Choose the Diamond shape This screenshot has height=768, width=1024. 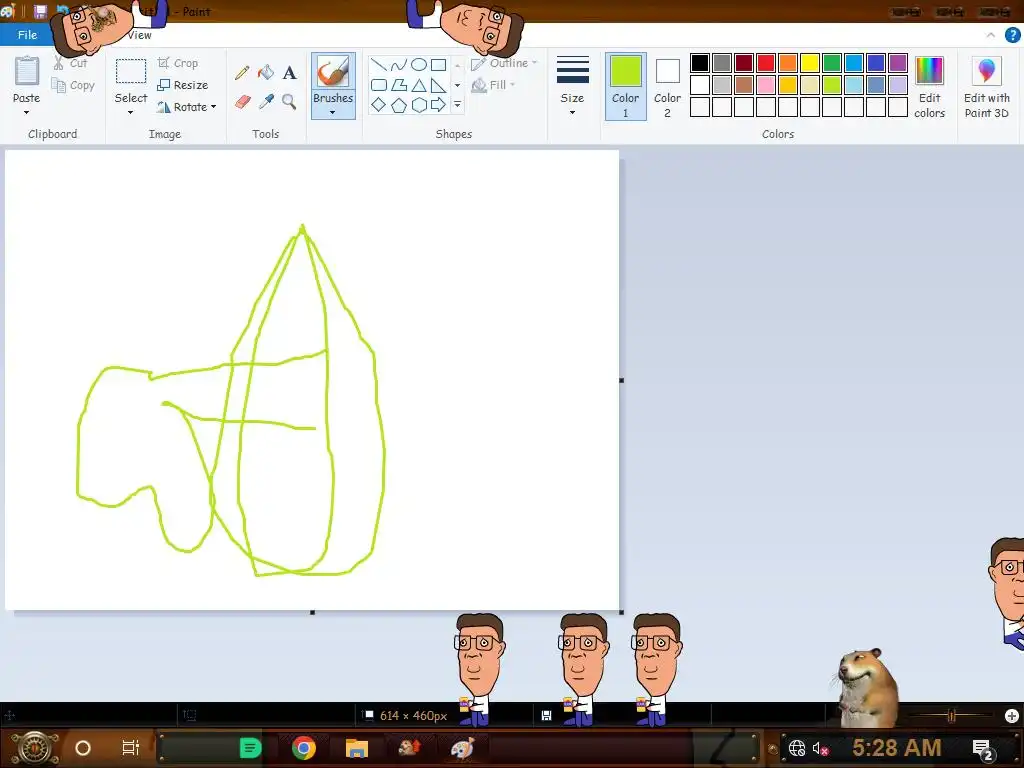[x=378, y=104]
